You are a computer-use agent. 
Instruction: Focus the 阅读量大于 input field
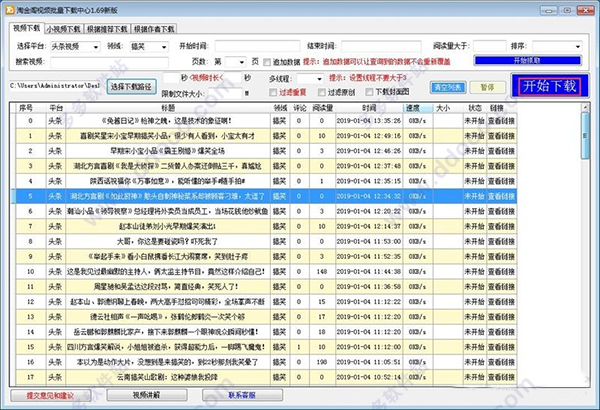[490, 46]
